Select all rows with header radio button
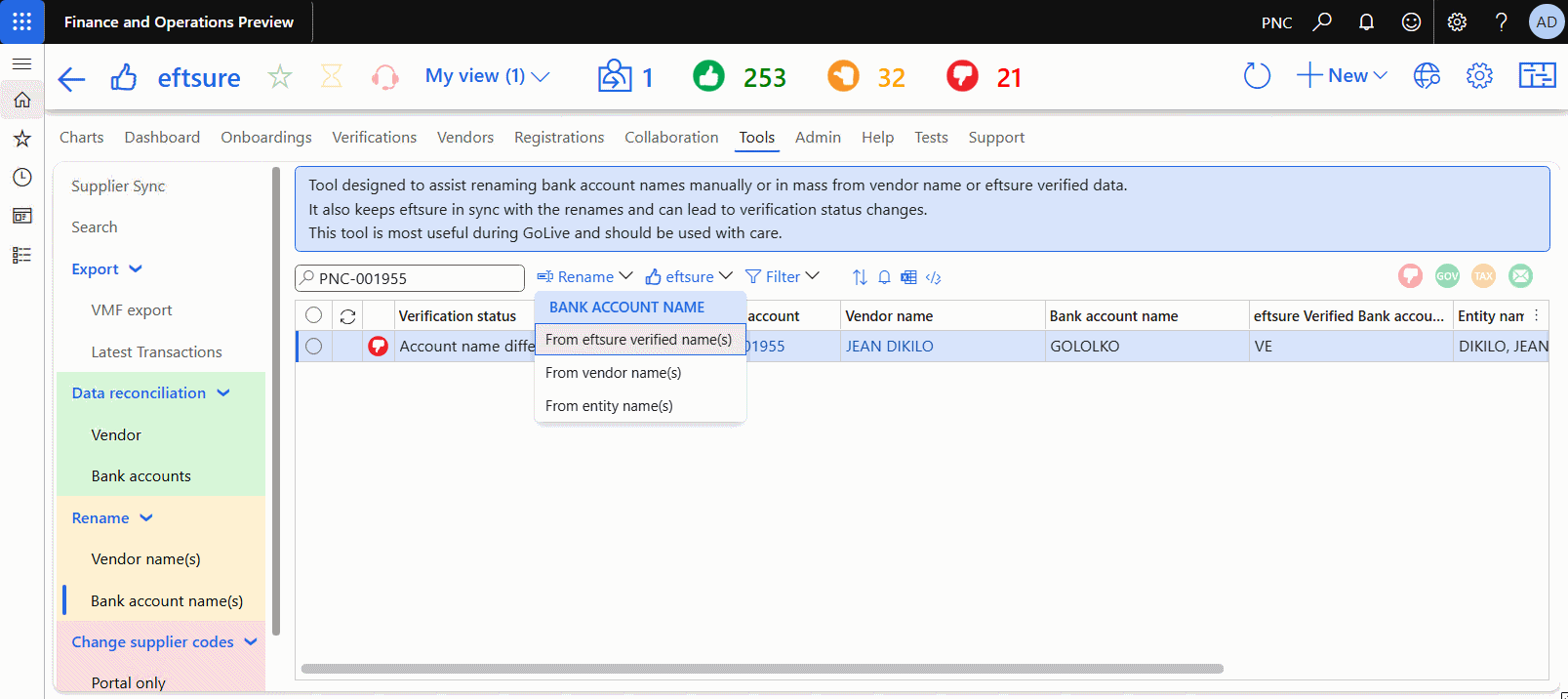 click(313, 315)
